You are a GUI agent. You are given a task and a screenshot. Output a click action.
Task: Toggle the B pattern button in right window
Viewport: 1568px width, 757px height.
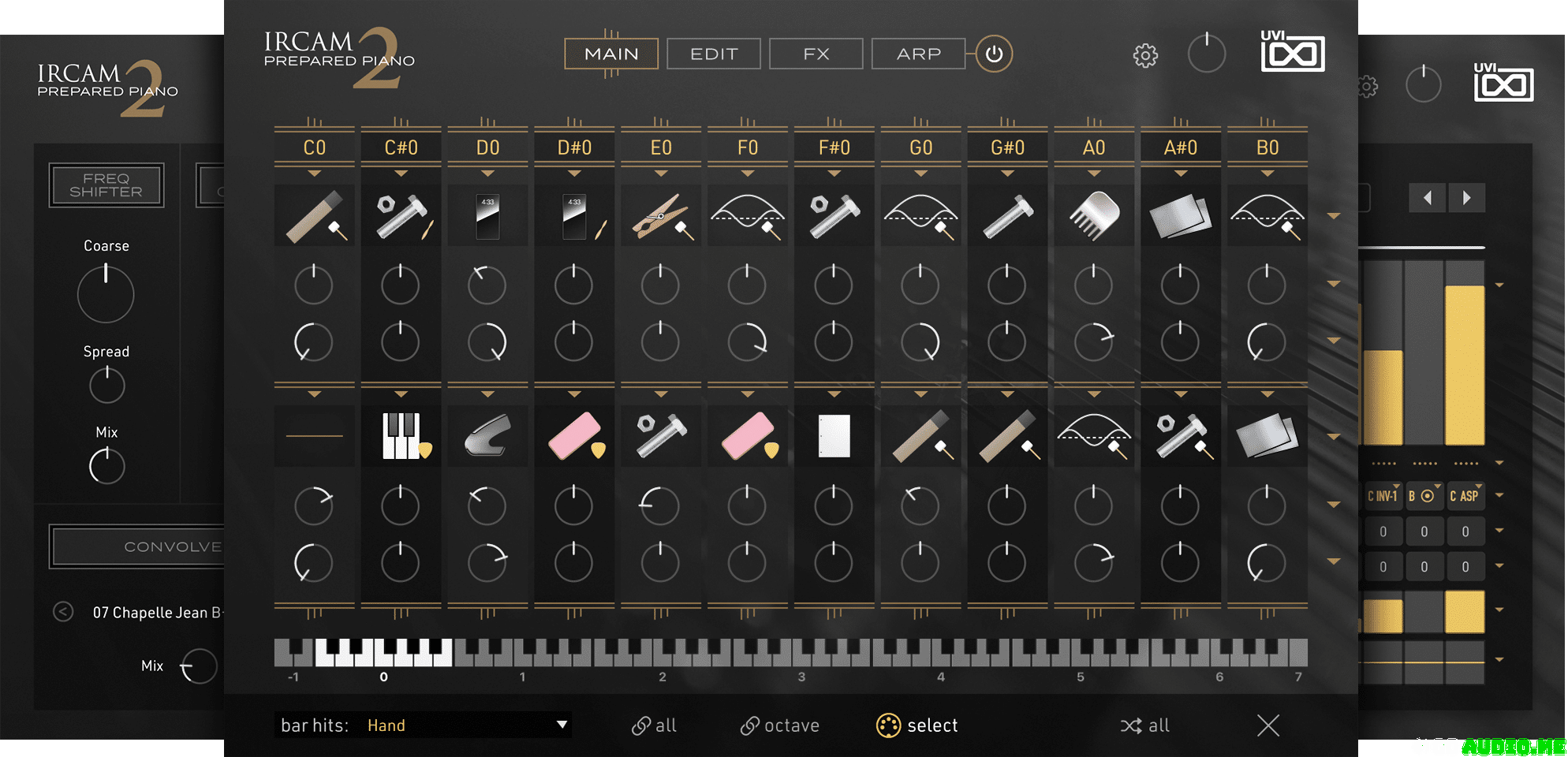1424,496
